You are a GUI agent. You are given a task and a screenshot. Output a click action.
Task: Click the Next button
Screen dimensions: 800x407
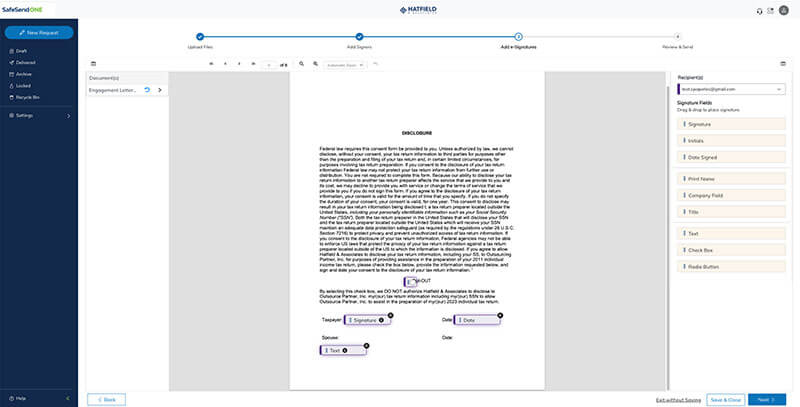pyautogui.click(x=767, y=400)
